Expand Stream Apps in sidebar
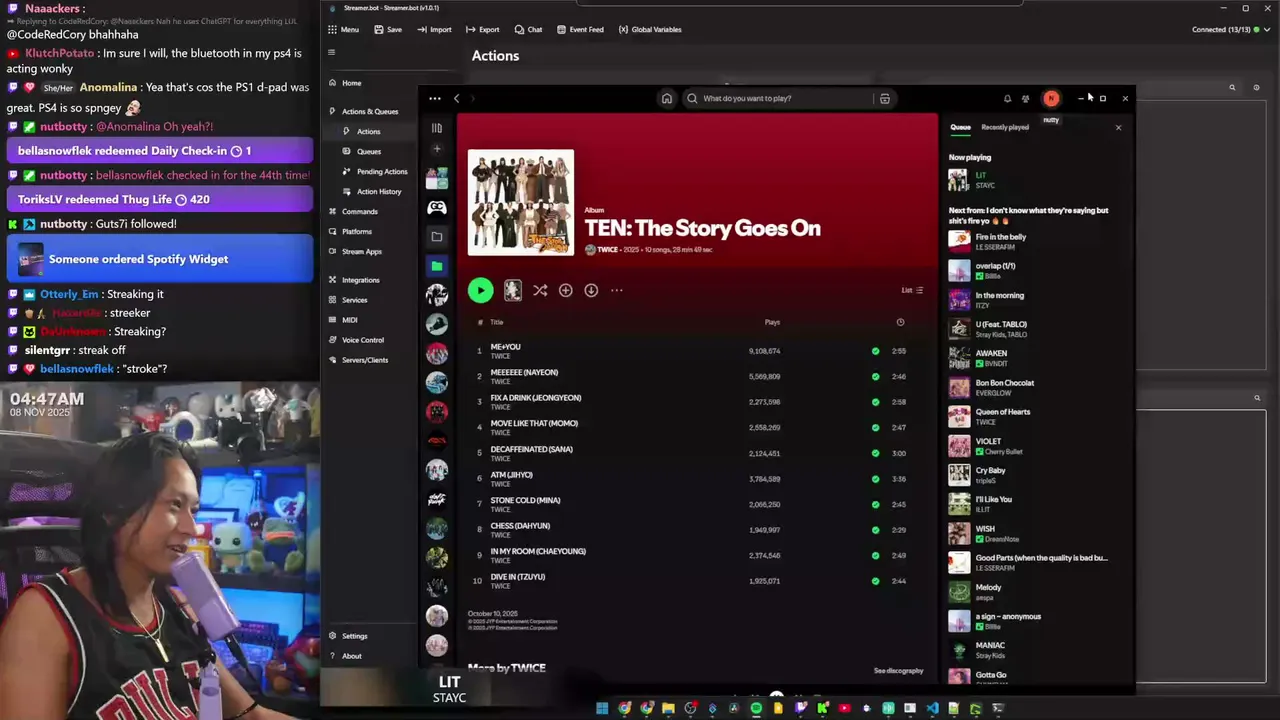The height and width of the screenshot is (720, 1280). tap(355, 251)
